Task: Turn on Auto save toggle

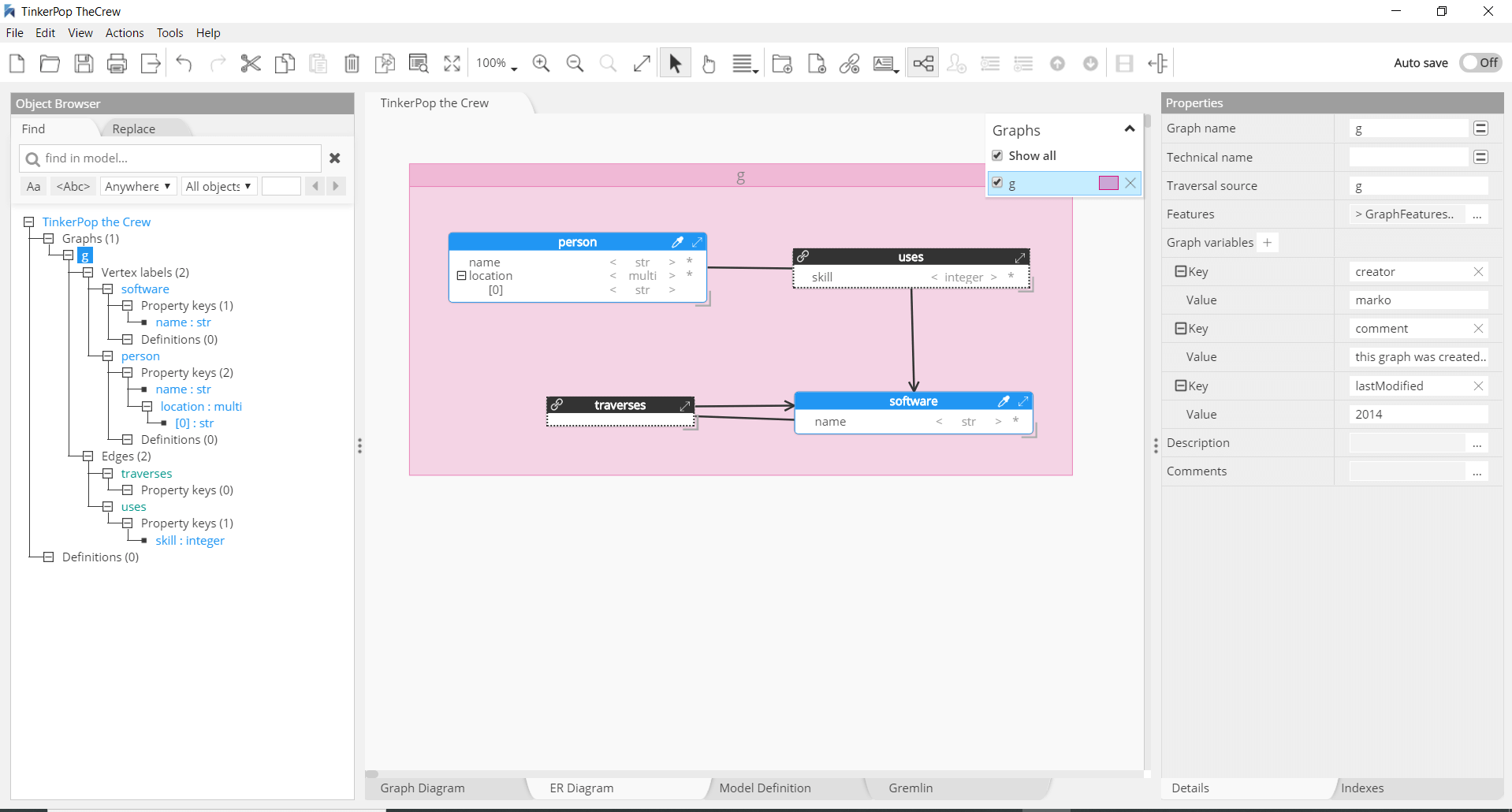Action: [1480, 62]
